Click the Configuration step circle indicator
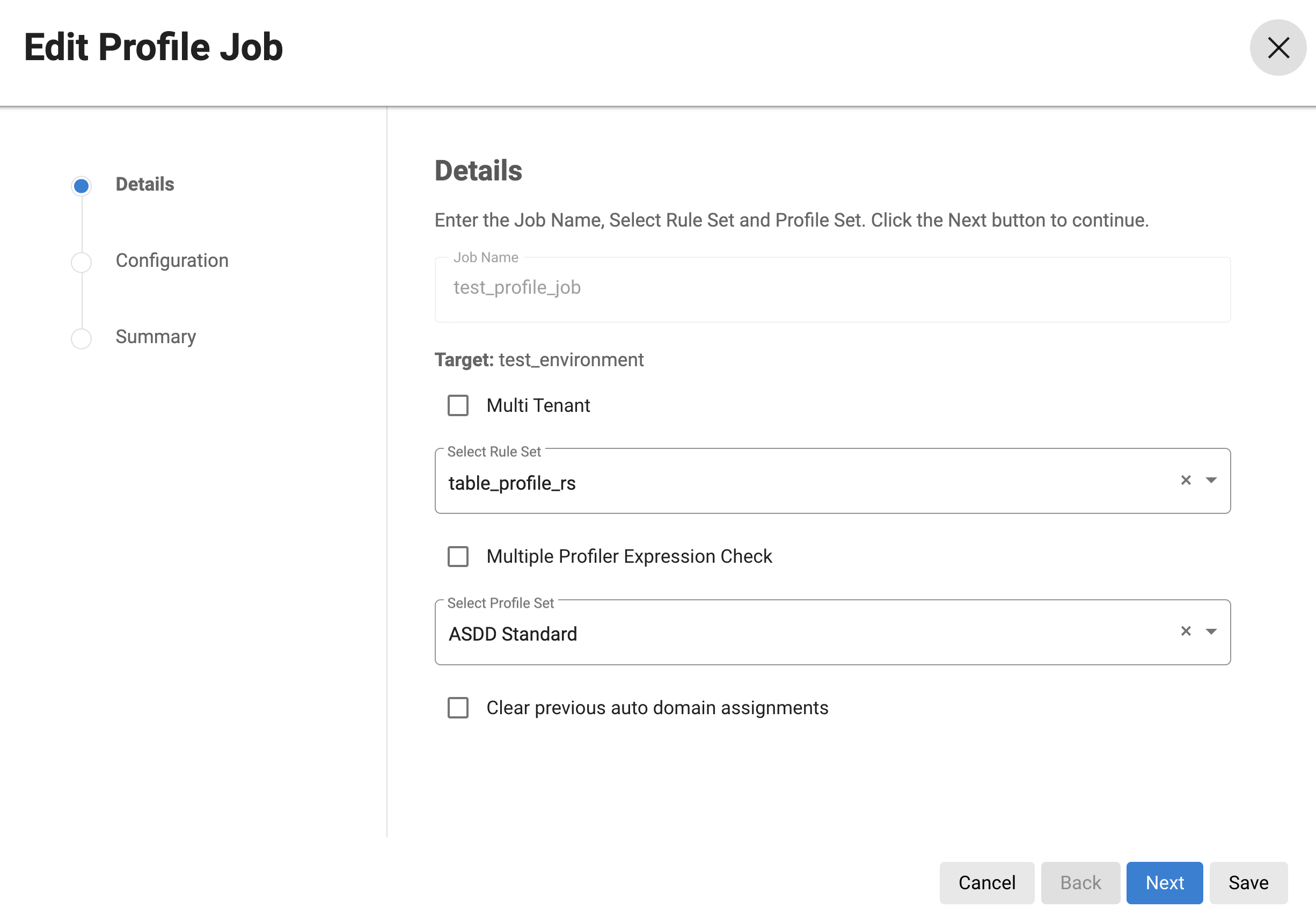The height and width of the screenshot is (915, 1316). point(82,262)
